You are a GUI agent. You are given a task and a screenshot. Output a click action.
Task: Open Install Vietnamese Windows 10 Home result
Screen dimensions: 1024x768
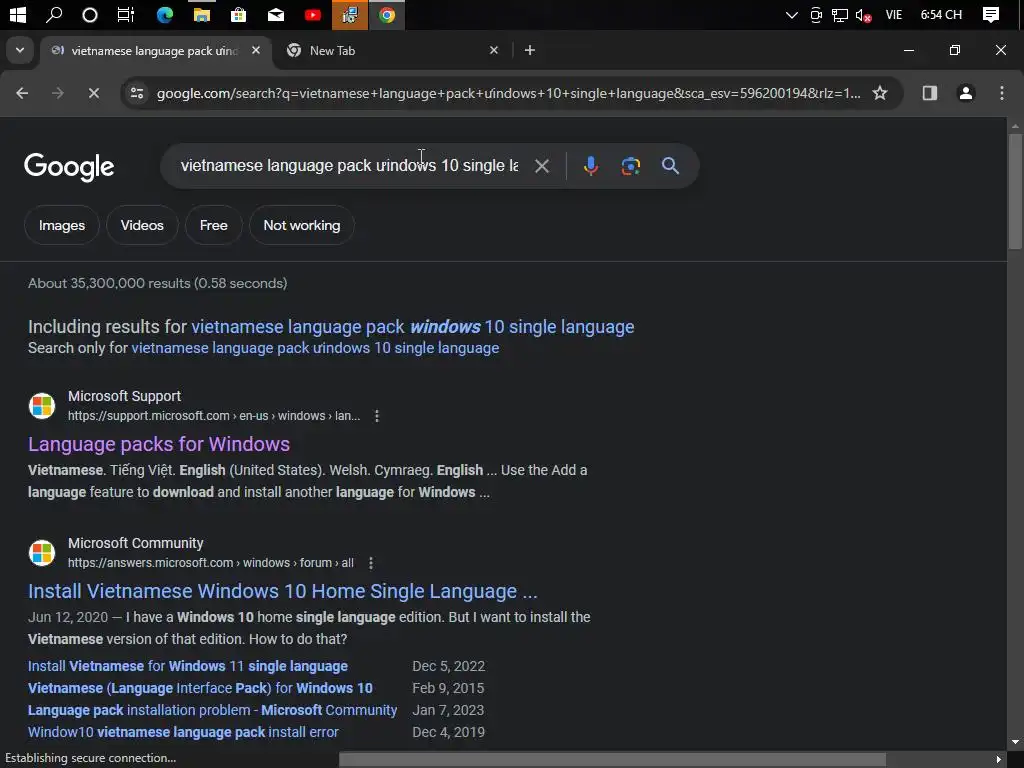[283, 591]
